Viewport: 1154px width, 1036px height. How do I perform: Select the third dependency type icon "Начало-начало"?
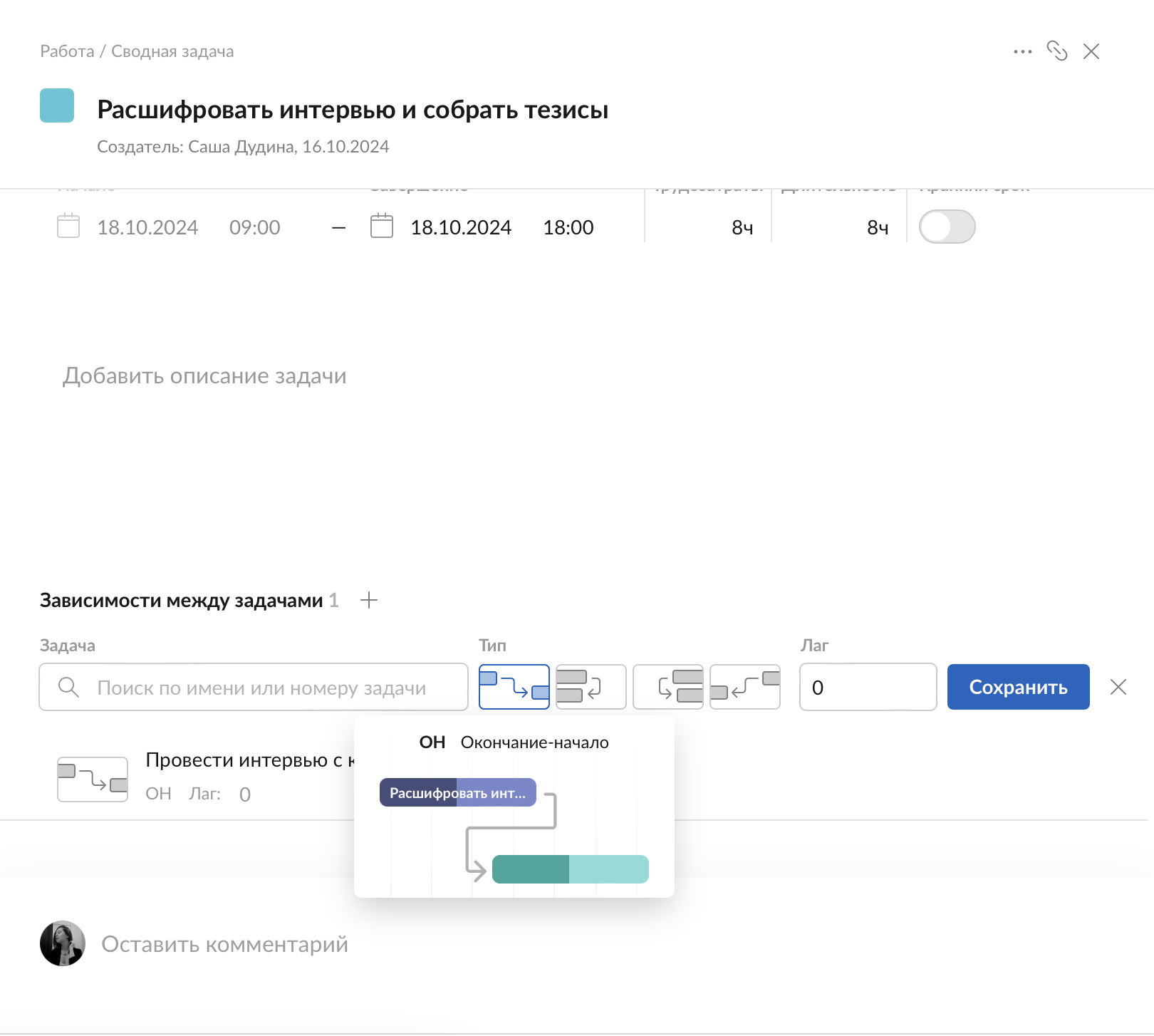pyautogui.click(x=667, y=687)
